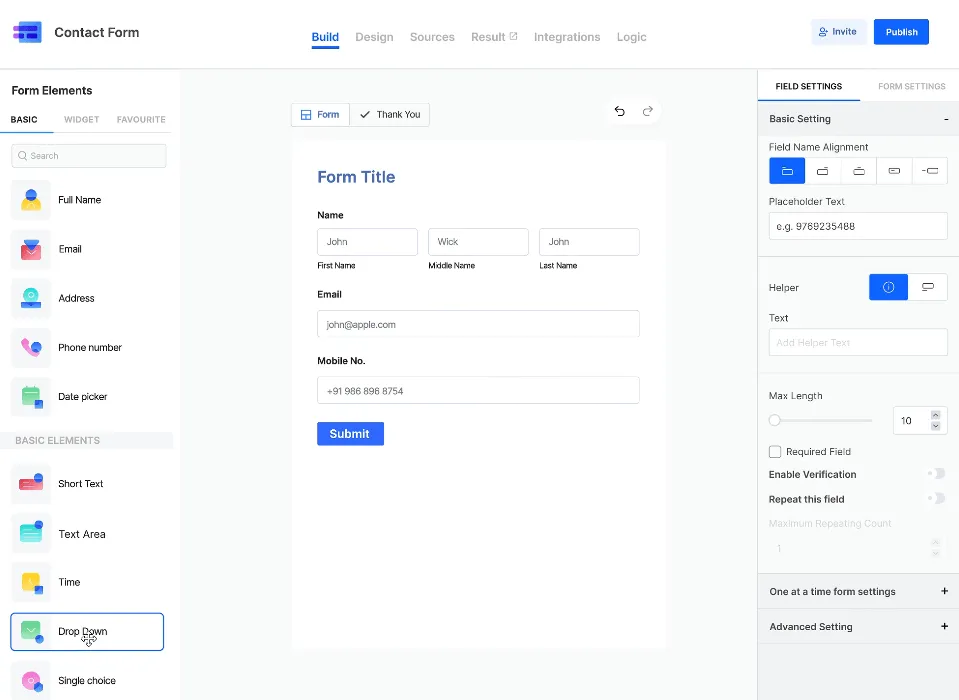Viewport: 959px width, 700px height.
Task: Switch to FAVOURITE elements tab
Action: (141, 119)
